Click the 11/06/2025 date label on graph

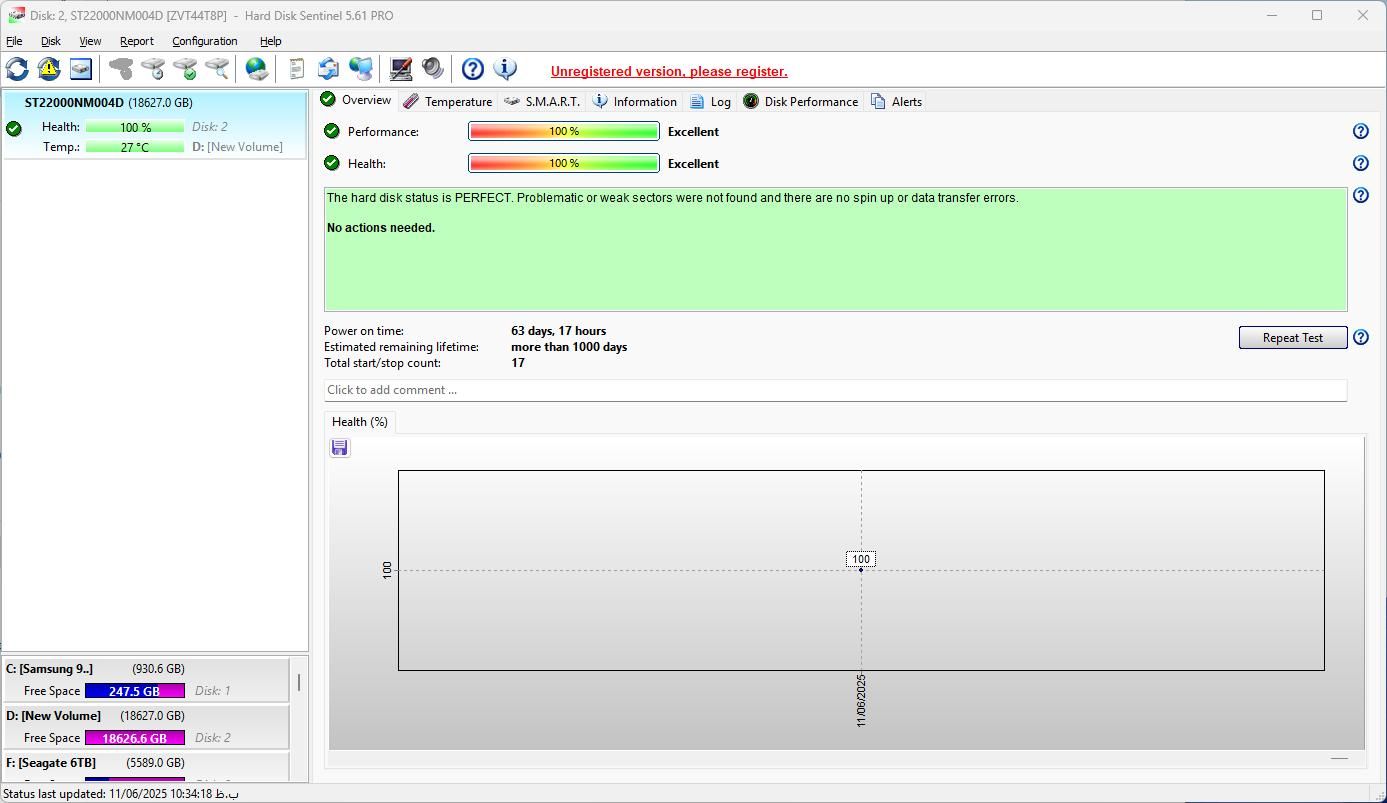click(x=861, y=700)
